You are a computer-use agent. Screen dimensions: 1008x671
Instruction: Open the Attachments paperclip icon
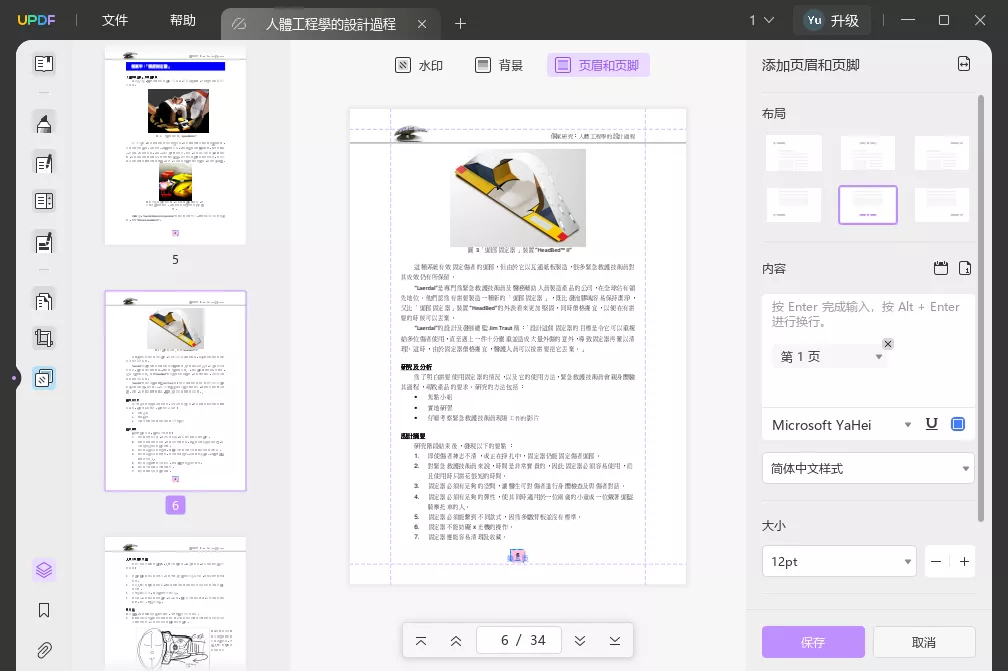click(x=44, y=650)
